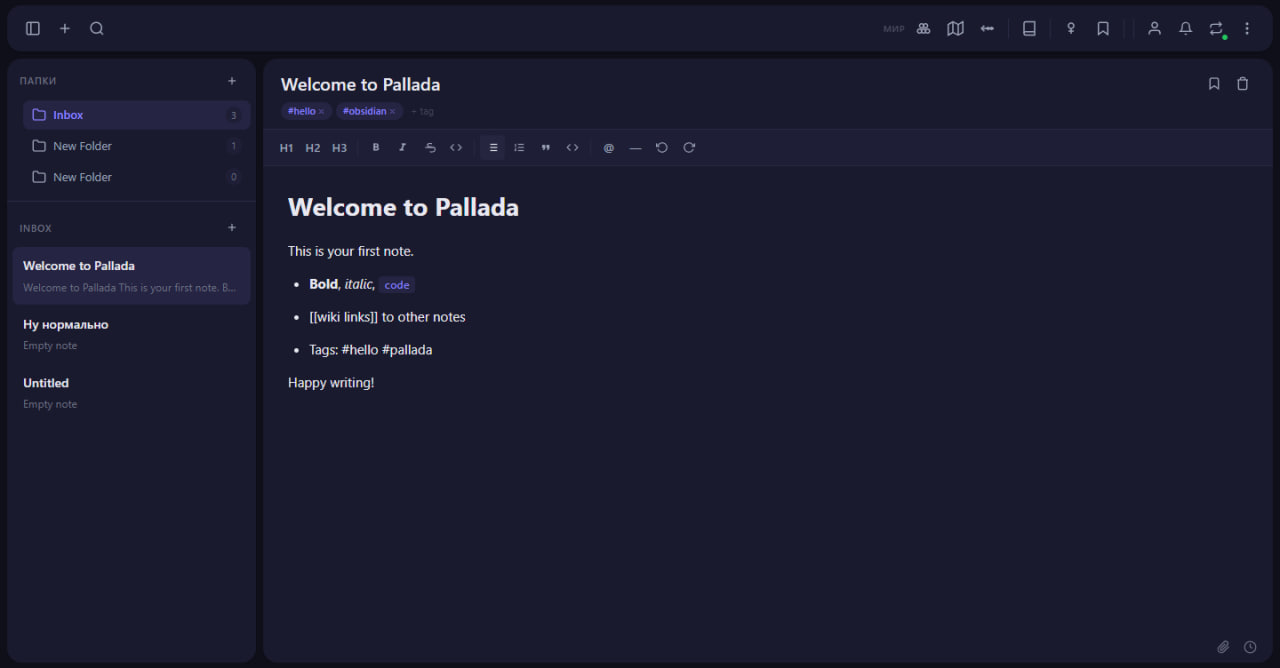
Task: Click the Tags: #hello #pallada bullet line
Action: pos(371,350)
